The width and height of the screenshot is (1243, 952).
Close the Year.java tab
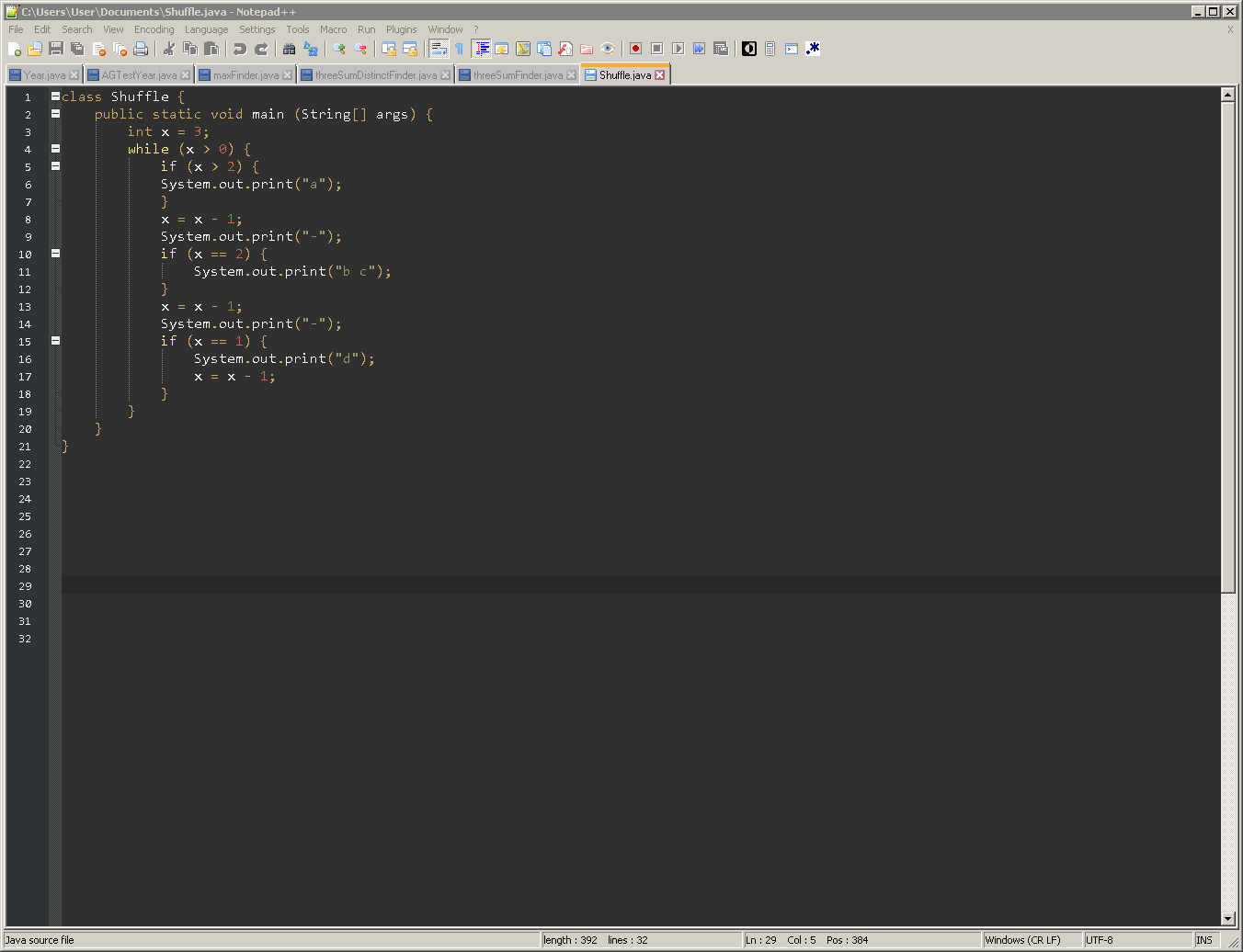point(74,75)
